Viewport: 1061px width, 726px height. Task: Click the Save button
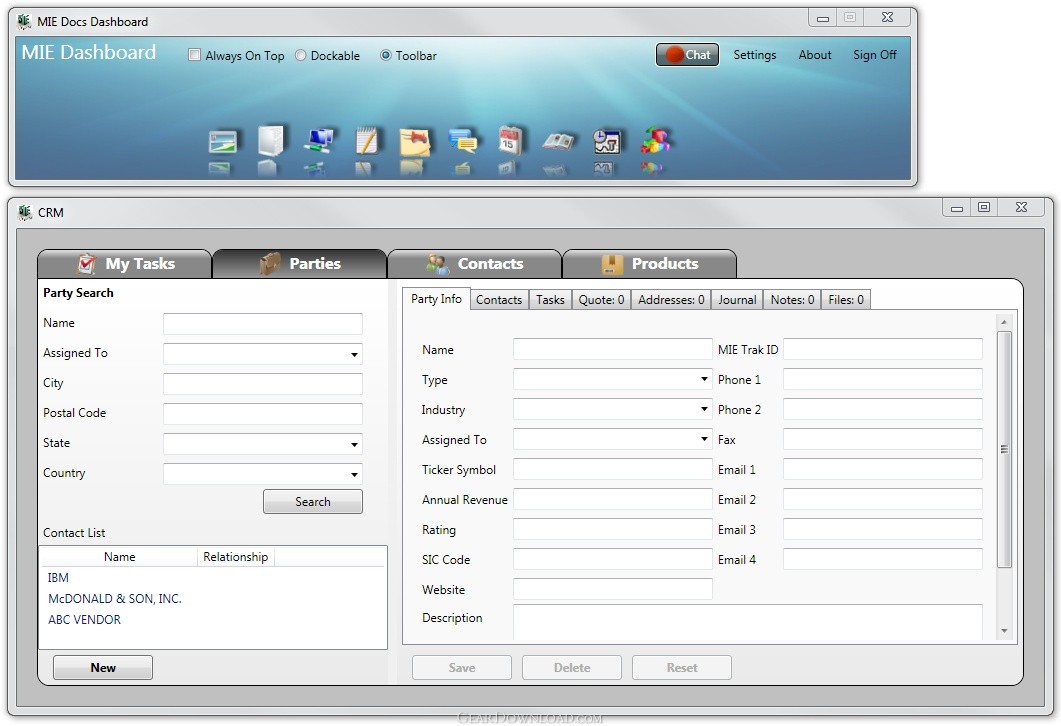click(x=461, y=668)
